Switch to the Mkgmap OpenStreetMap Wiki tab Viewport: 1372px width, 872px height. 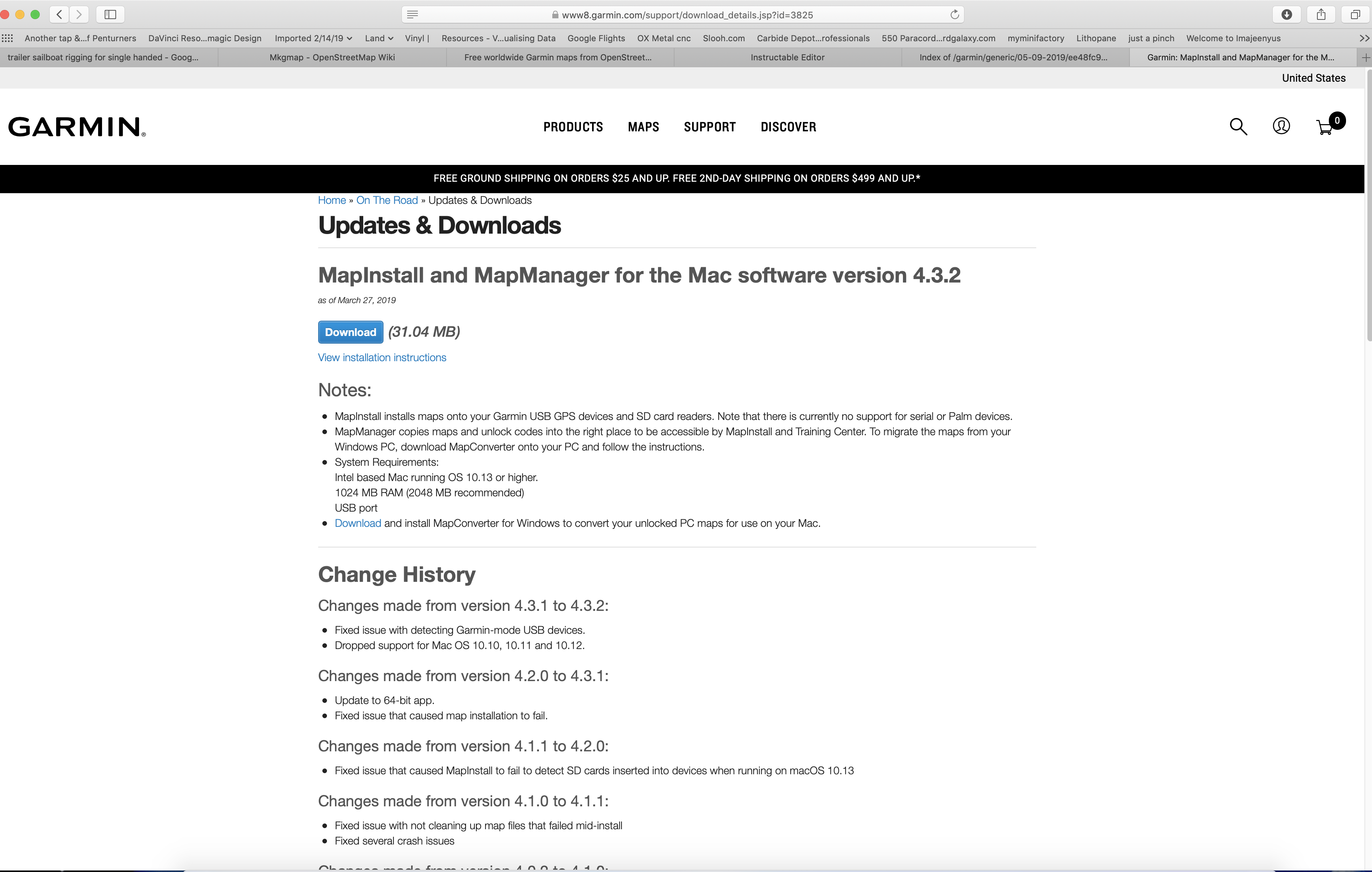(332, 58)
